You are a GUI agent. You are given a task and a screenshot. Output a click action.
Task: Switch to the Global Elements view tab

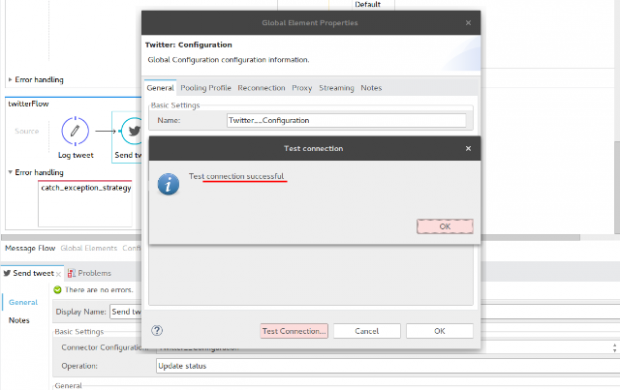point(89,248)
